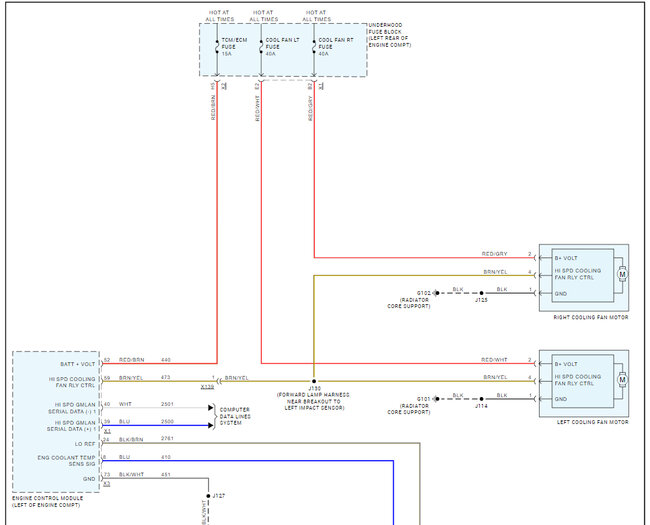This screenshot has width=650, height=525.
Task: Select HI SPD GMLAN SERIAL DATA (-) 1
Action: click(x=72, y=408)
